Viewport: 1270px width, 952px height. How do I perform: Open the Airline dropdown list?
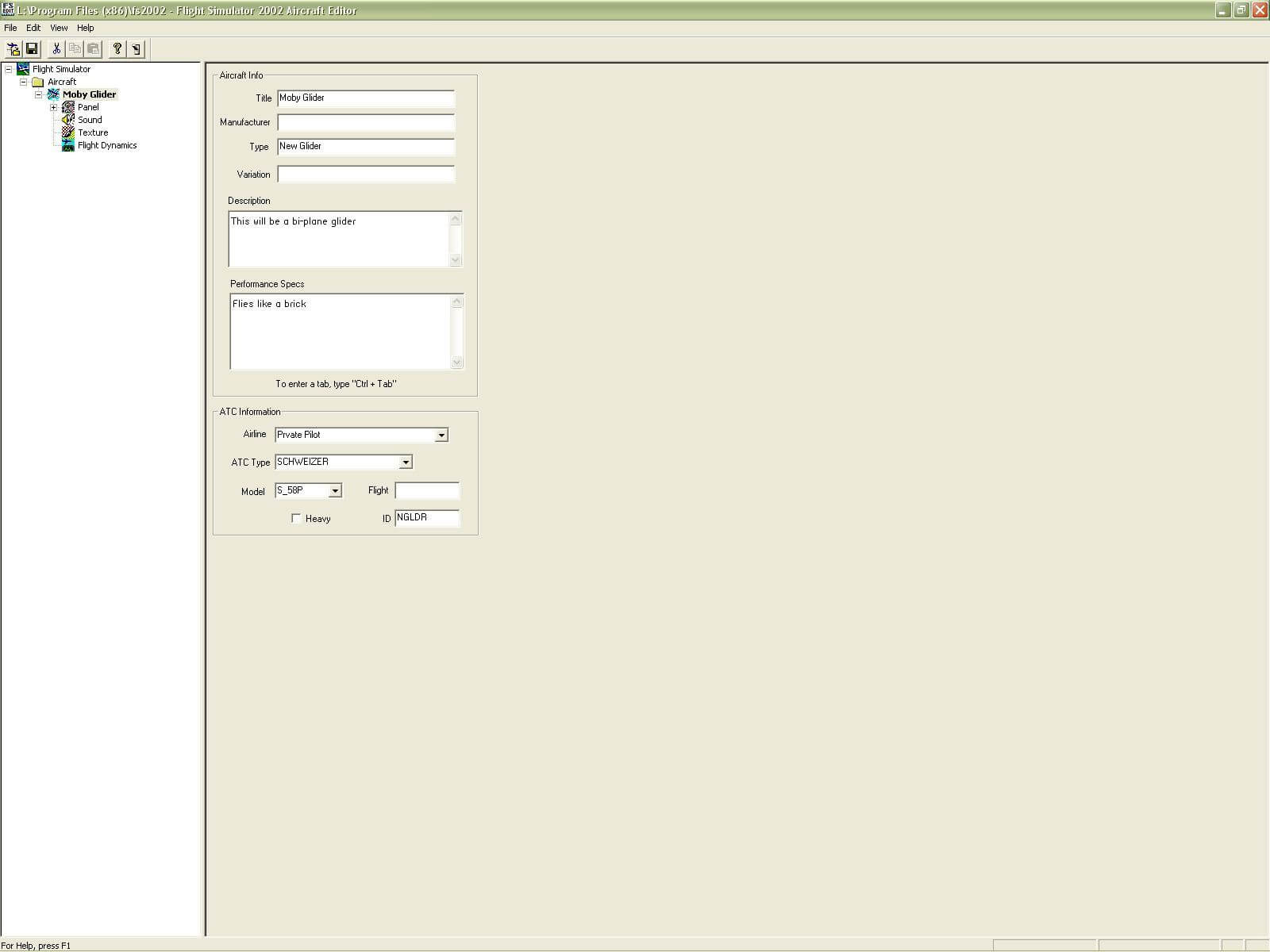(441, 435)
